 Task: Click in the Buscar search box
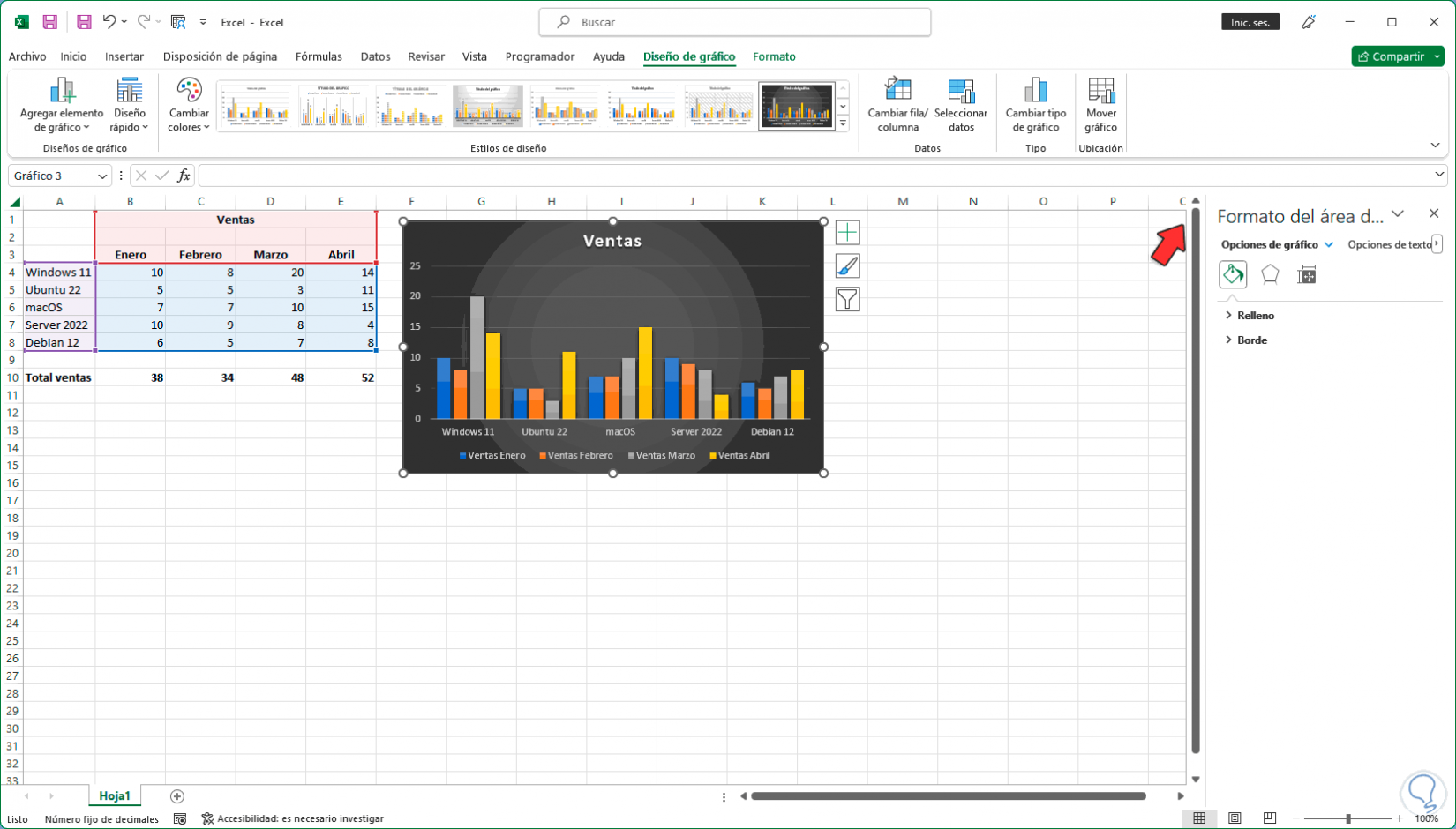(735, 22)
